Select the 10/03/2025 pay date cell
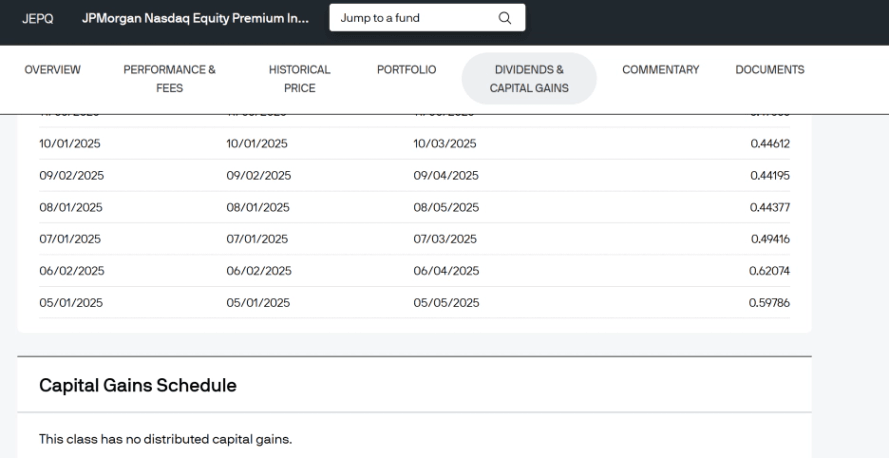The image size is (889, 458). tap(445, 143)
